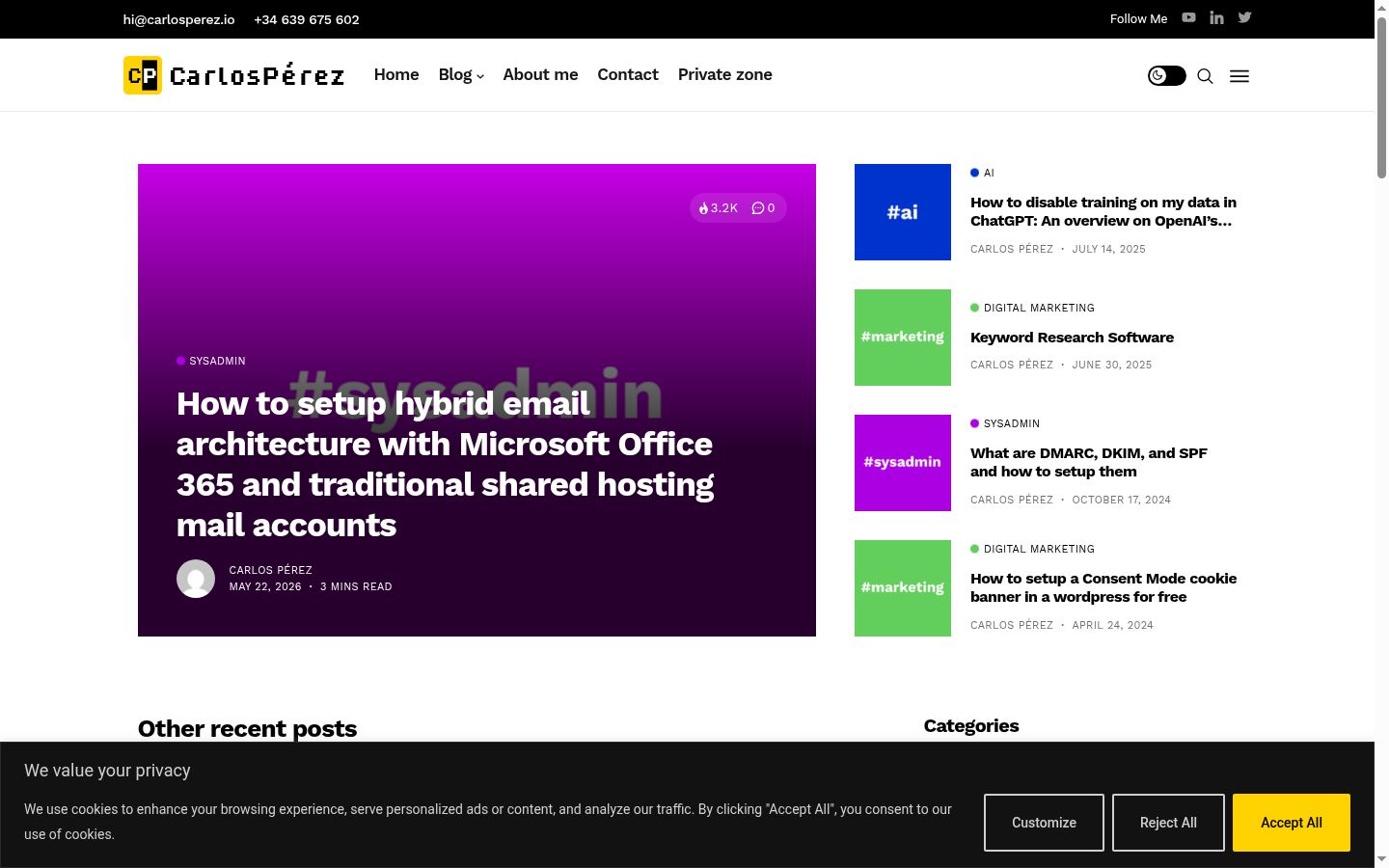
Task: Click the hi@carlosperez.io email link
Action: (178, 19)
